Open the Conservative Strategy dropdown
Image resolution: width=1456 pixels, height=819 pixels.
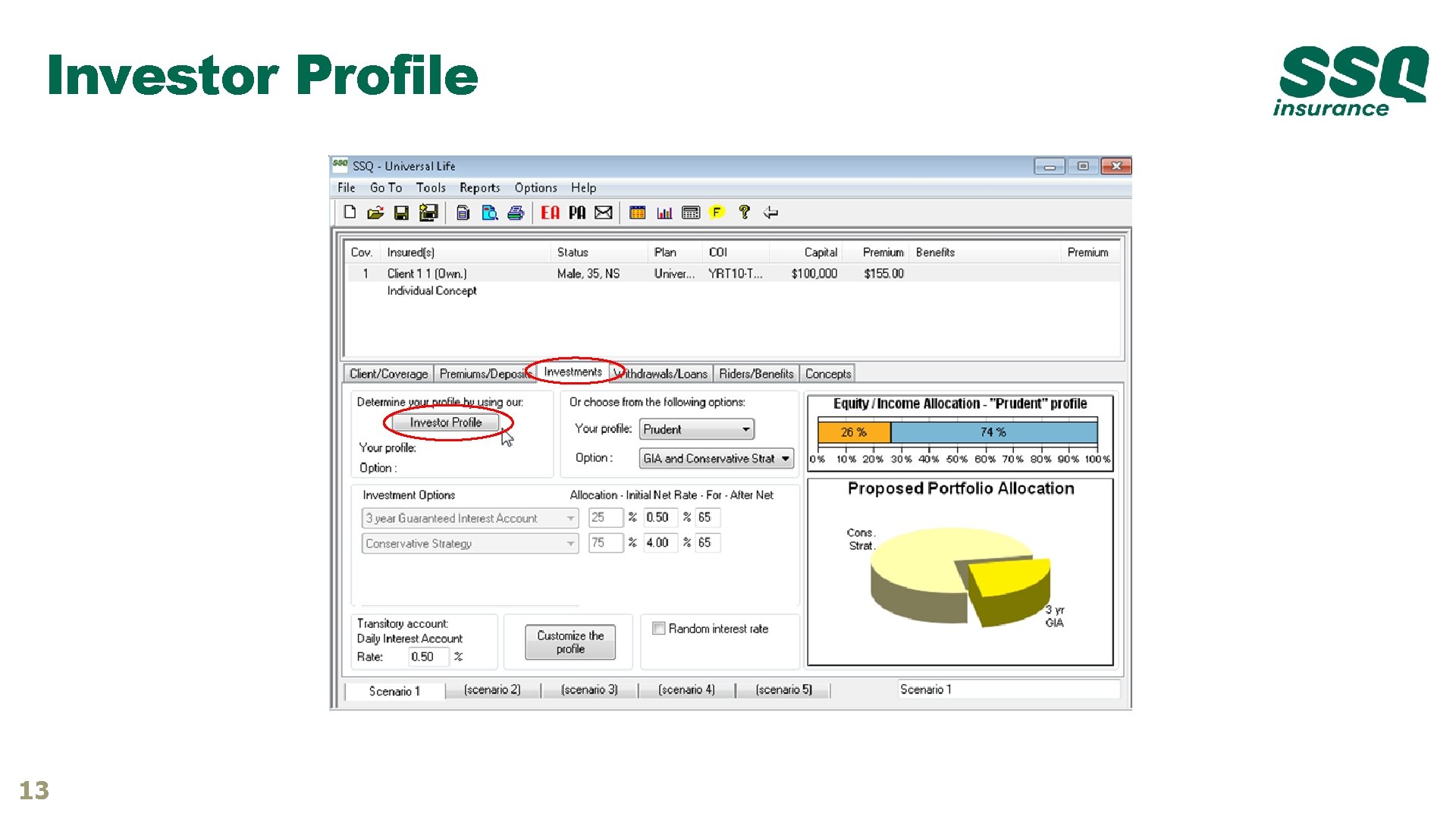[x=470, y=544]
